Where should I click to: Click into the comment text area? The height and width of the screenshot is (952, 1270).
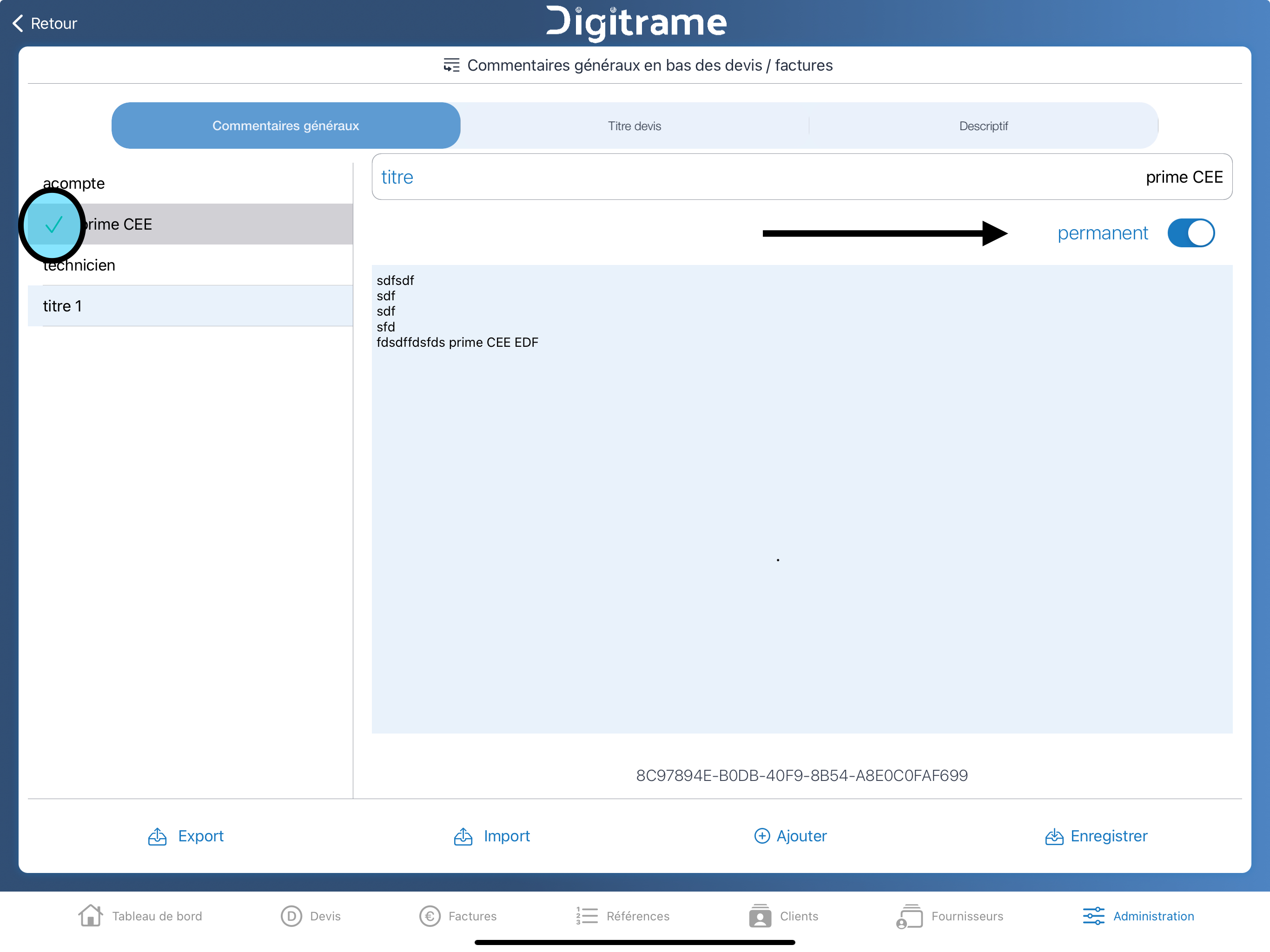tap(802, 499)
